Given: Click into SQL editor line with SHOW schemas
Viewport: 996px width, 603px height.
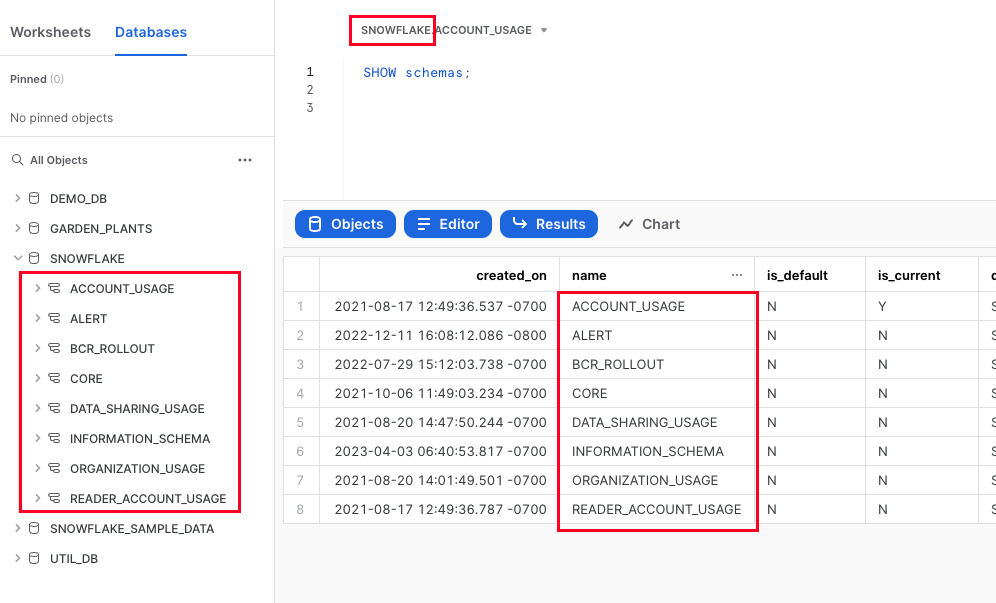Looking at the screenshot, I should point(417,72).
